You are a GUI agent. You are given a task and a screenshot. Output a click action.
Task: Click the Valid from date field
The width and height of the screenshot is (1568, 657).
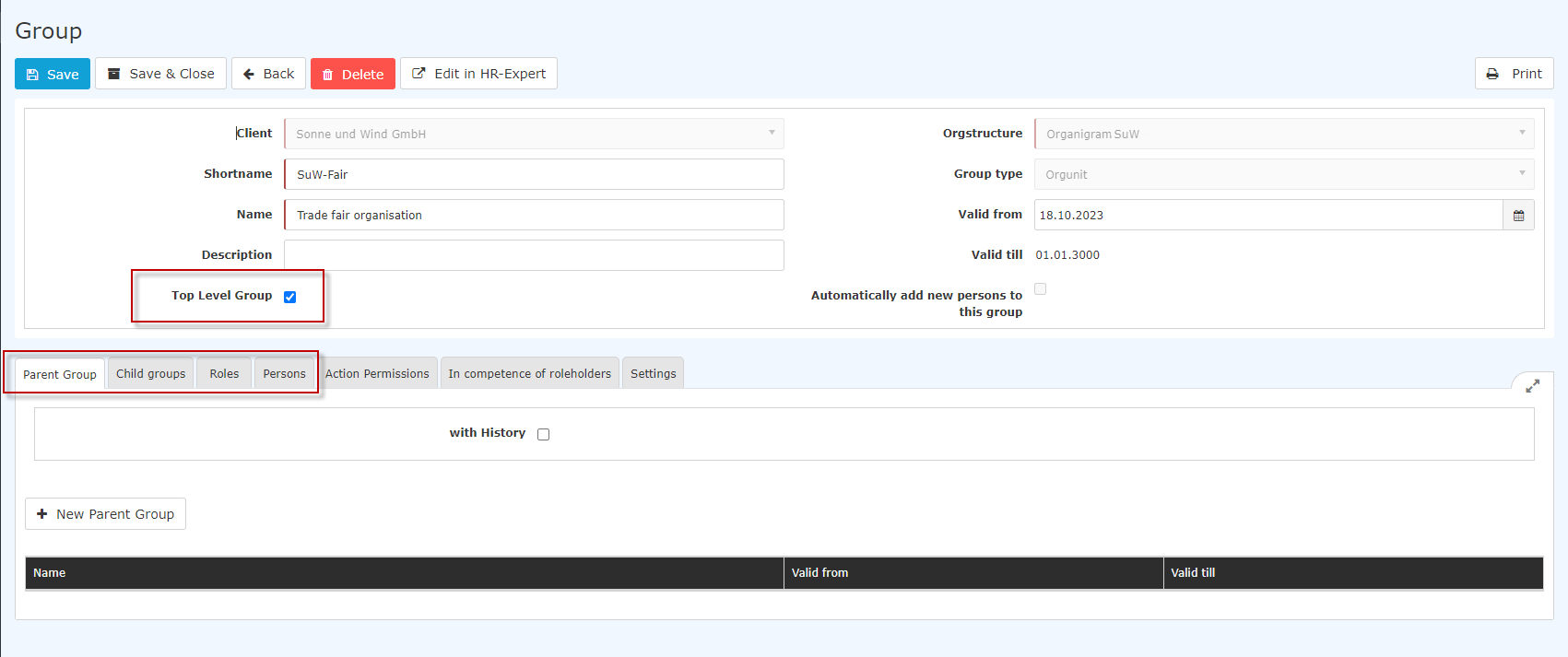(1268, 215)
